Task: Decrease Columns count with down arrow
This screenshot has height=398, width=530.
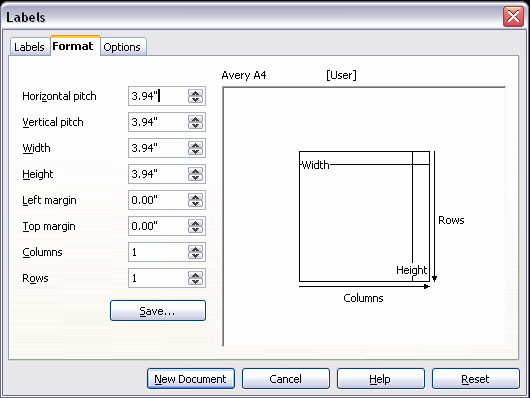Action: tap(195, 256)
